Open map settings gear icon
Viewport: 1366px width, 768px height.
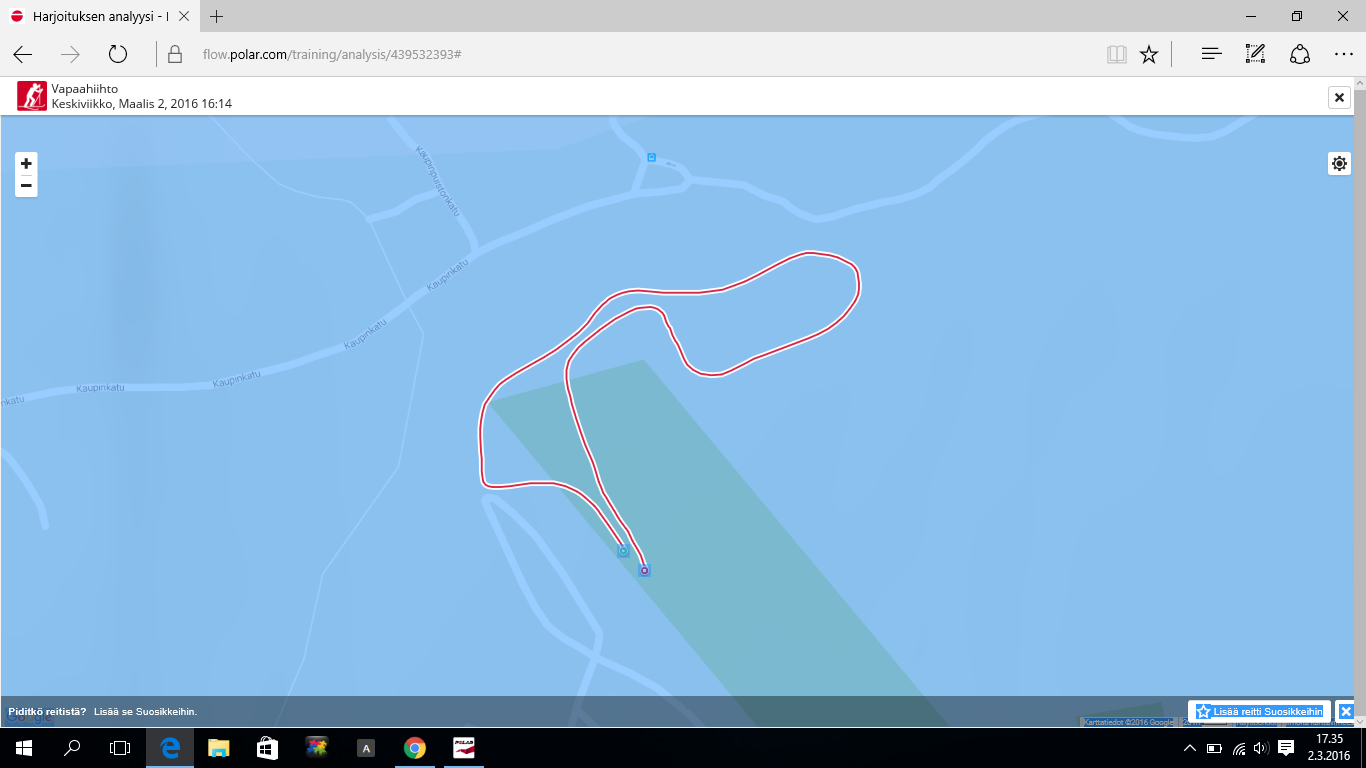[x=1339, y=163]
